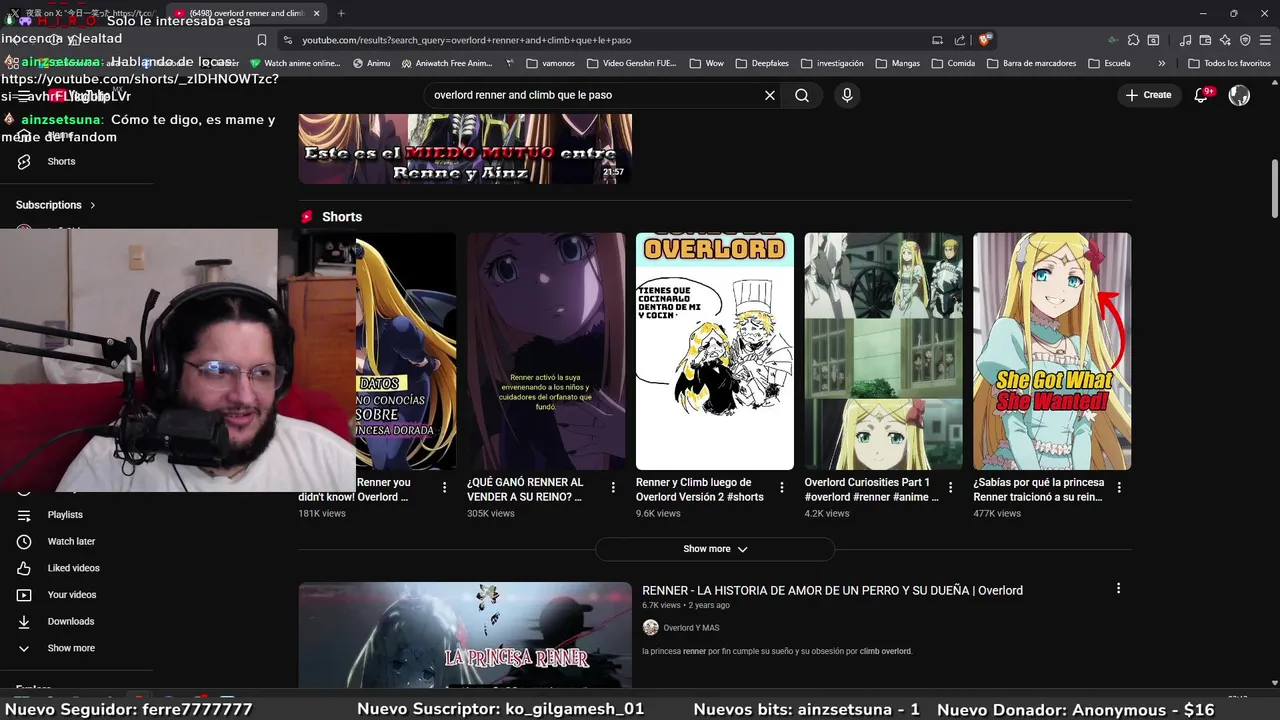
Task: Open 'Renner y Climb luego de Overlord' title
Action: pos(700,489)
